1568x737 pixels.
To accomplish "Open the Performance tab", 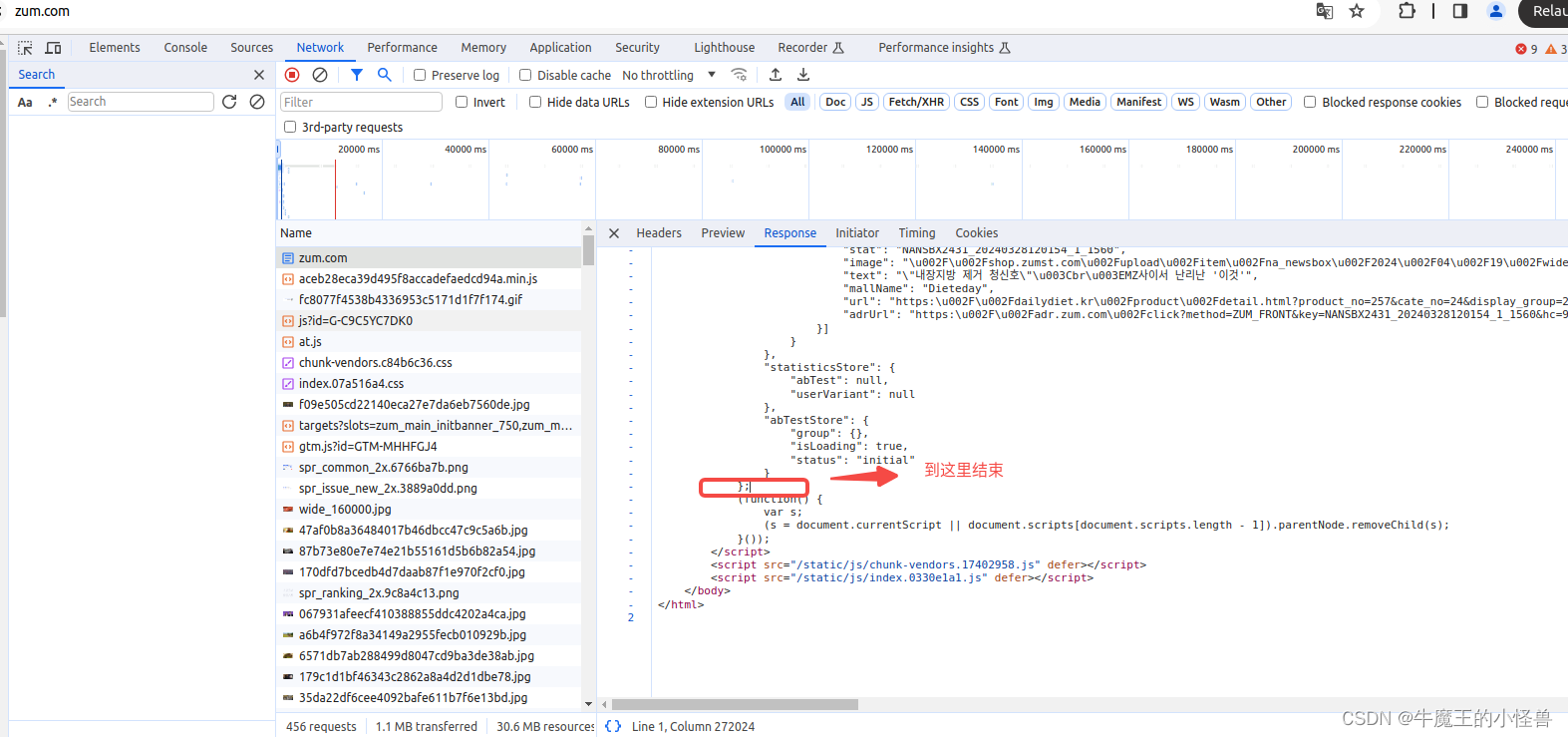I will pyautogui.click(x=402, y=48).
